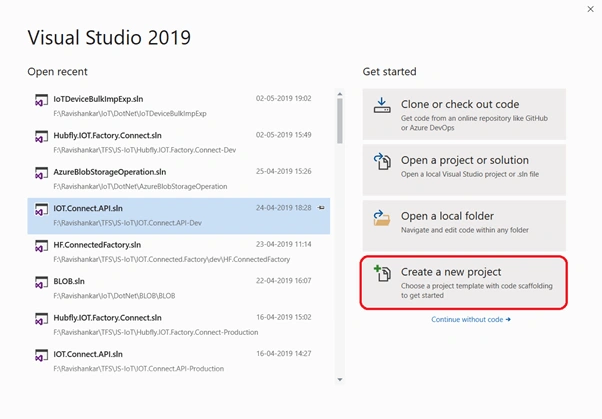Open IOT.Connect.API.sln dated 16-04-2019
This screenshot has height=419, width=602.
coord(179,362)
